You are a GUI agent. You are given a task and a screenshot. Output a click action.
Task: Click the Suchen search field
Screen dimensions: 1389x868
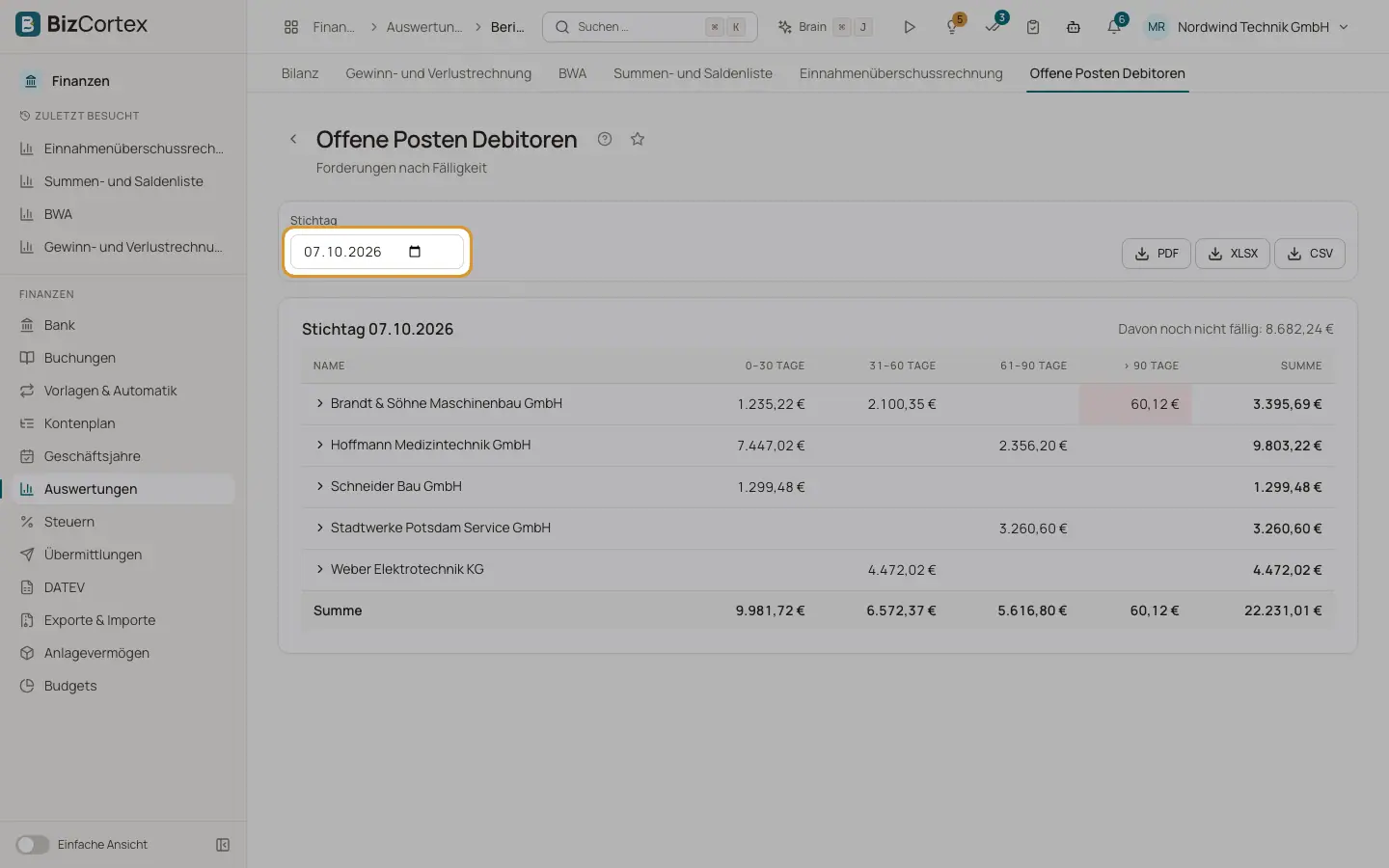pyautogui.click(x=650, y=27)
